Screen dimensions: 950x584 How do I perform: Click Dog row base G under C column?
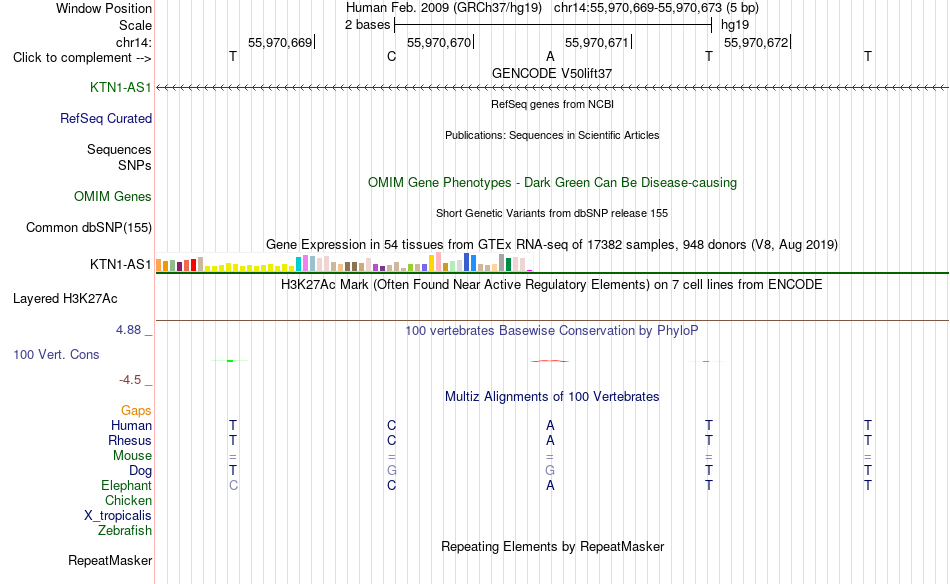tap(391, 470)
